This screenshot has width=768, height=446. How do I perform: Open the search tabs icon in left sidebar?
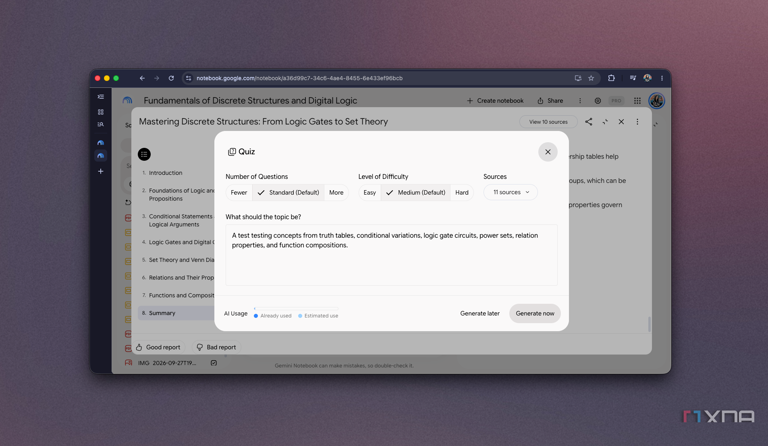coord(100,124)
